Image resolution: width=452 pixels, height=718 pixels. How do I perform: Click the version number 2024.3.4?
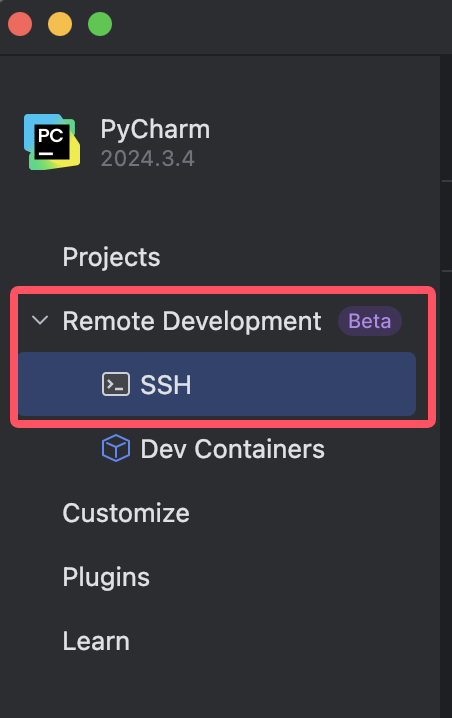147,159
